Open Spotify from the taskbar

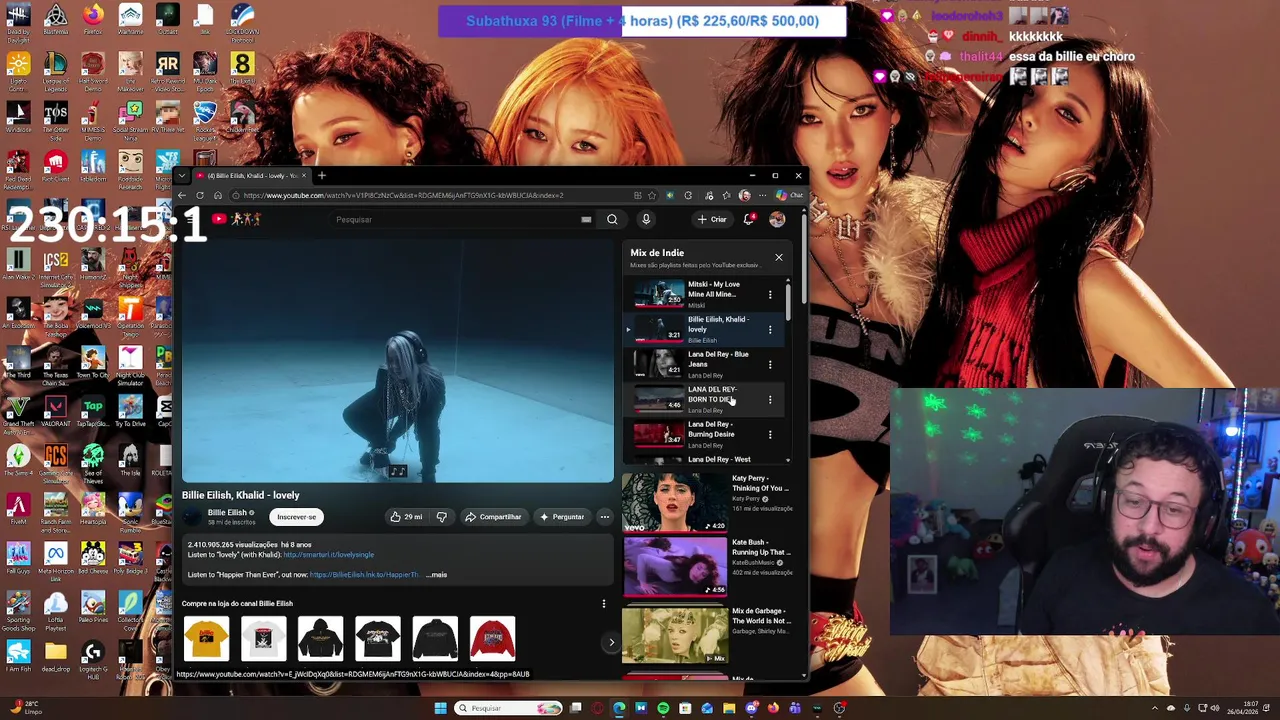(x=663, y=708)
